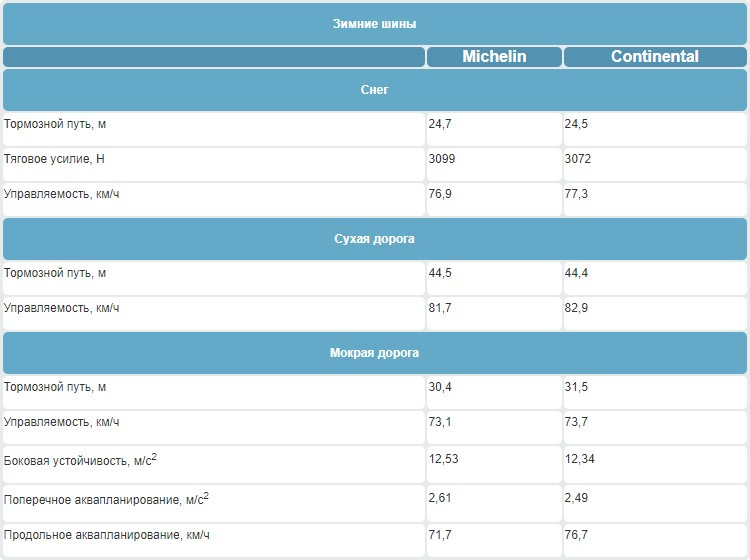Click Michelin traction value 3099
Image resolution: width=750 pixels, height=560 pixels.
(442, 159)
